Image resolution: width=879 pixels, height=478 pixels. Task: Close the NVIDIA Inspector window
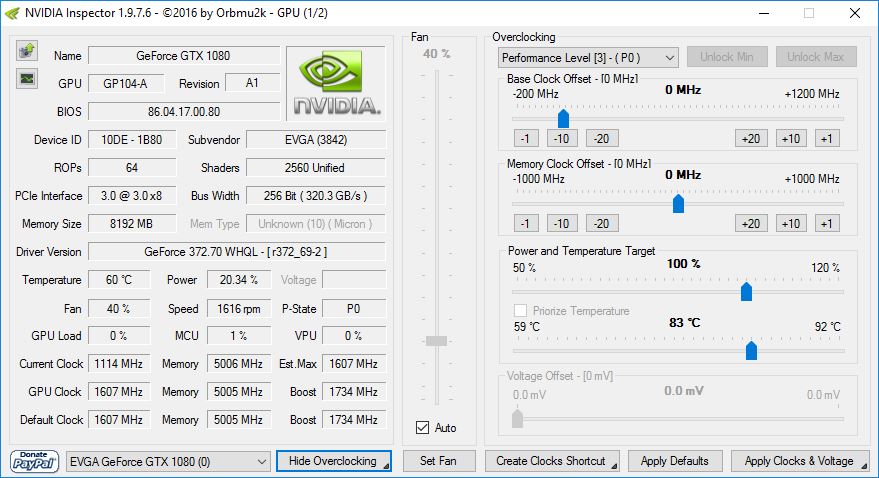(855, 13)
